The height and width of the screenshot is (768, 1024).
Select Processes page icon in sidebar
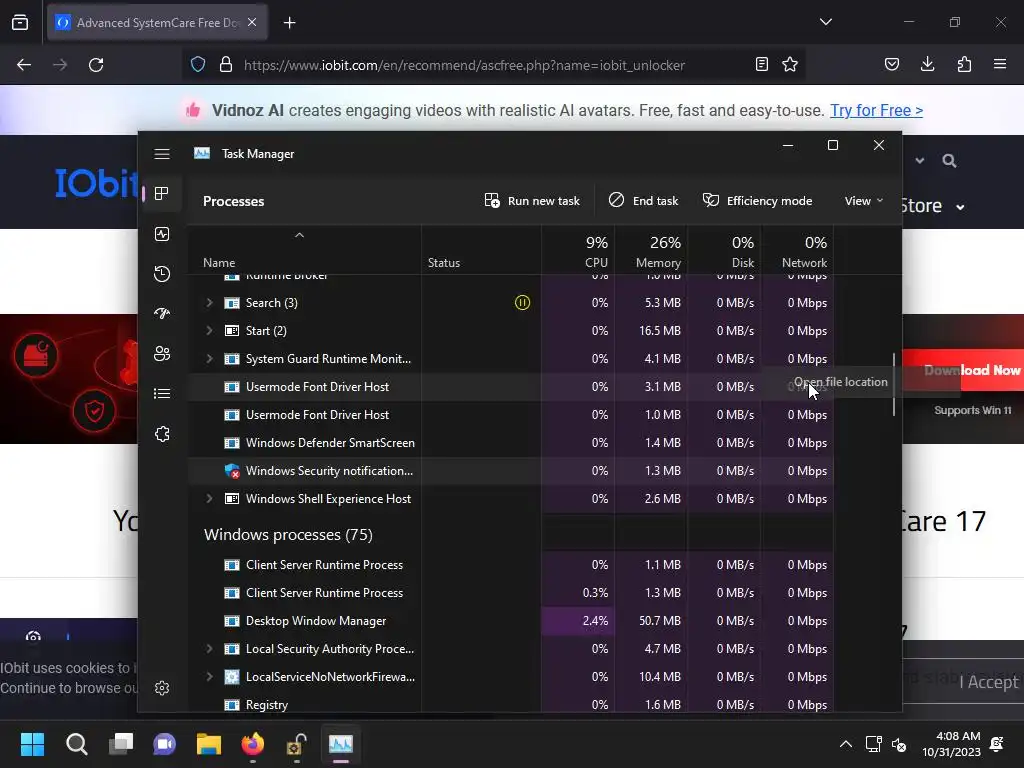(x=162, y=194)
